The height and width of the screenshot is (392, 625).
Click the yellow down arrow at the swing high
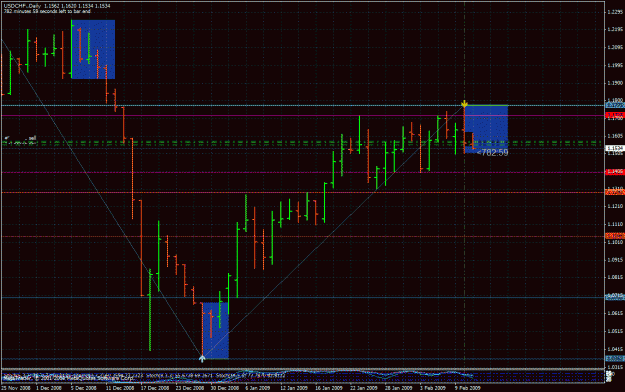click(x=464, y=104)
